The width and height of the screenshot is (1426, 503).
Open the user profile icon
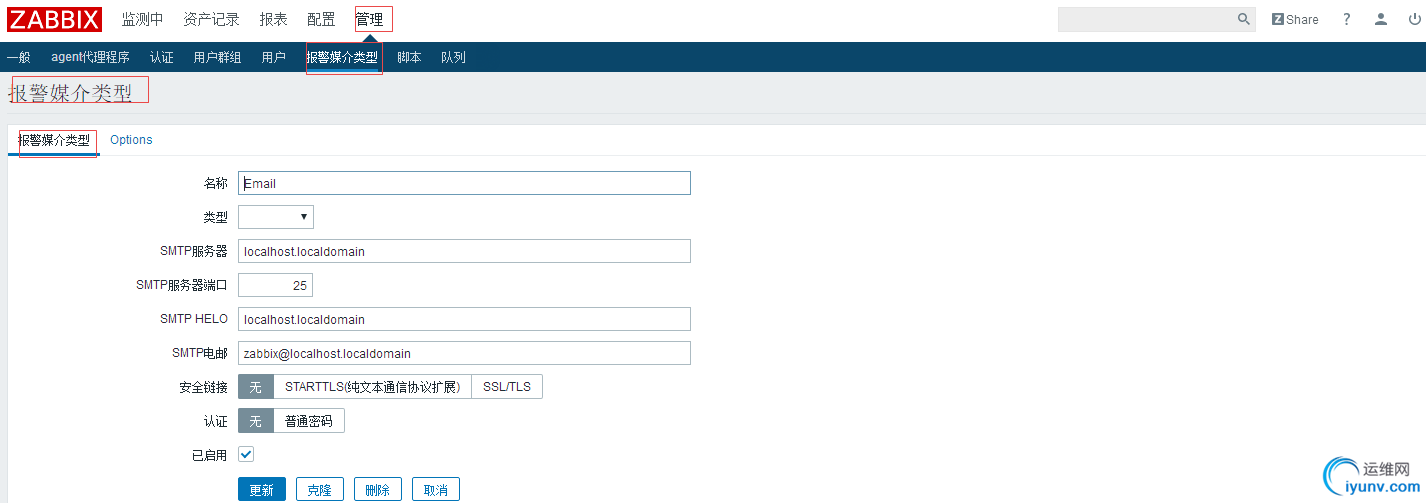coord(1381,19)
